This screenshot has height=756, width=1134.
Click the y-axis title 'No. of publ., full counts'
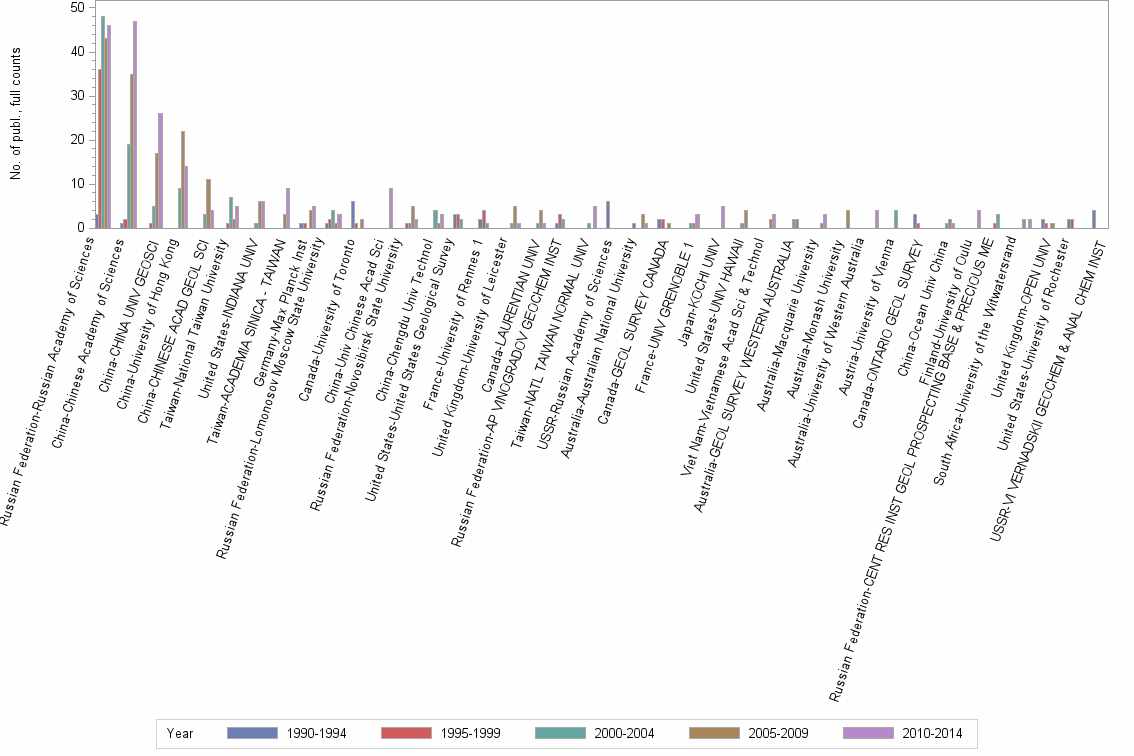click(x=15, y=113)
